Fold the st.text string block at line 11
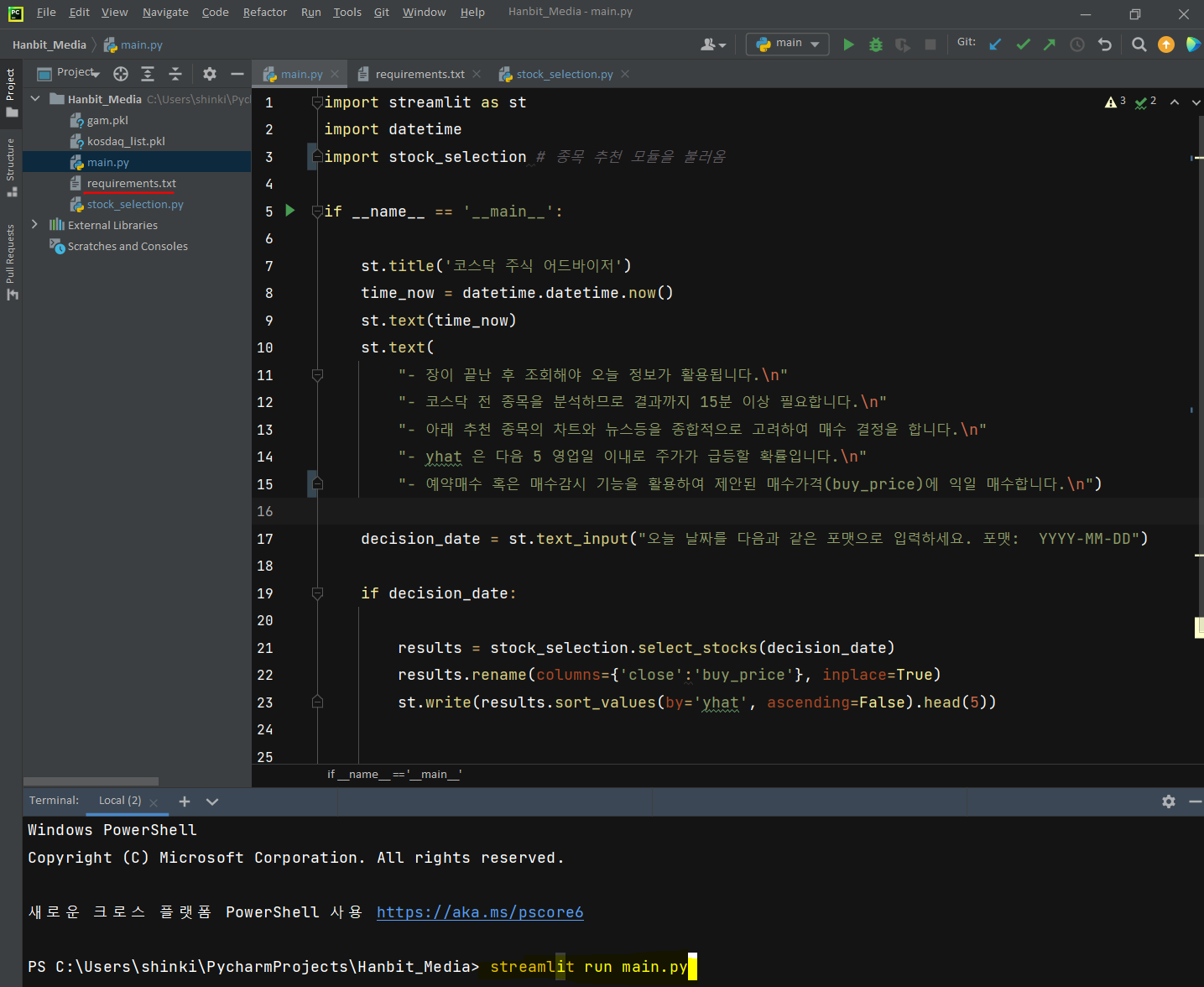This screenshot has height=987, width=1204. (x=317, y=374)
